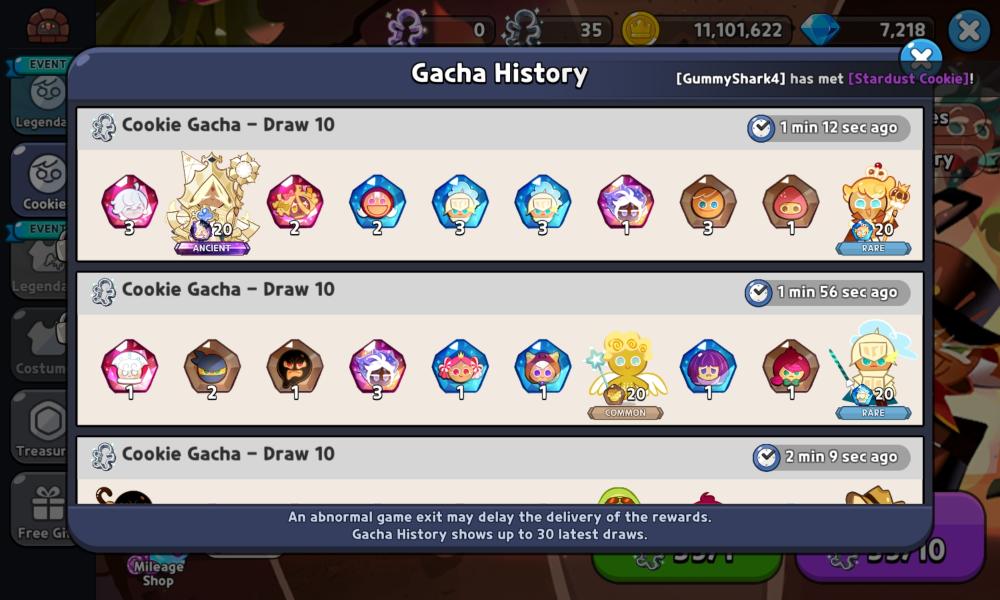This screenshot has width=1000, height=600.
Task: Click the purple draw 10 button
Action: pyautogui.click(x=890, y=550)
